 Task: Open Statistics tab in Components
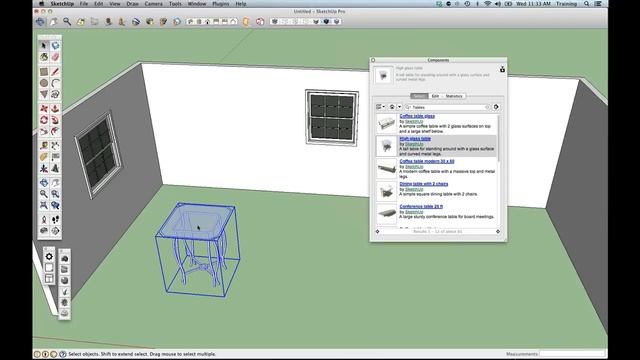pyautogui.click(x=454, y=96)
